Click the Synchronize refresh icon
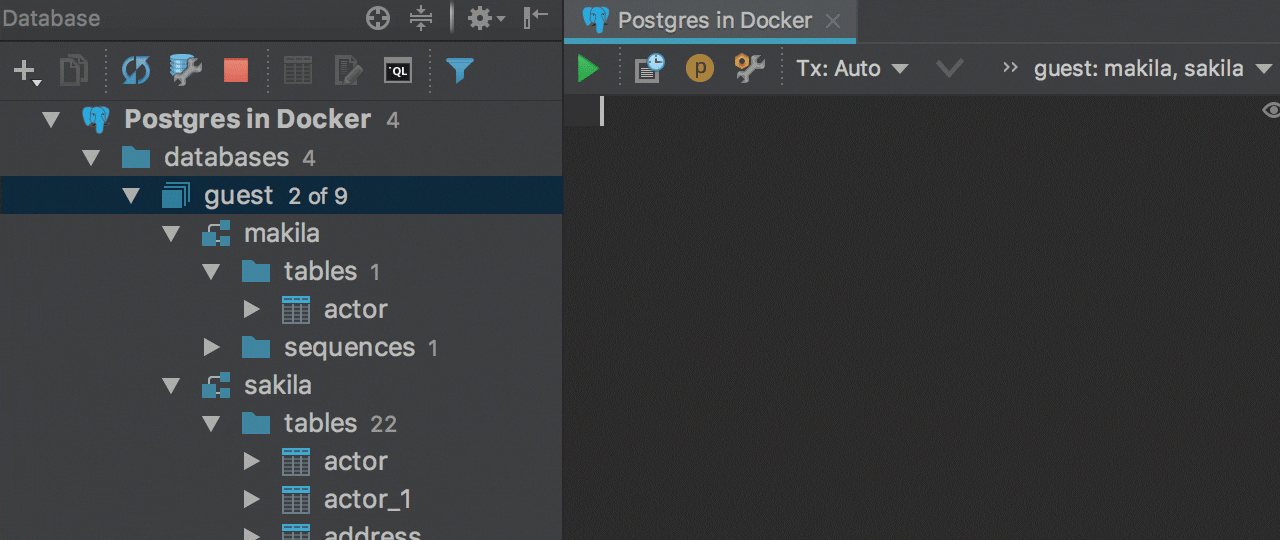The height and width of the screenshot is (540, 1280). tap(136, 70)
